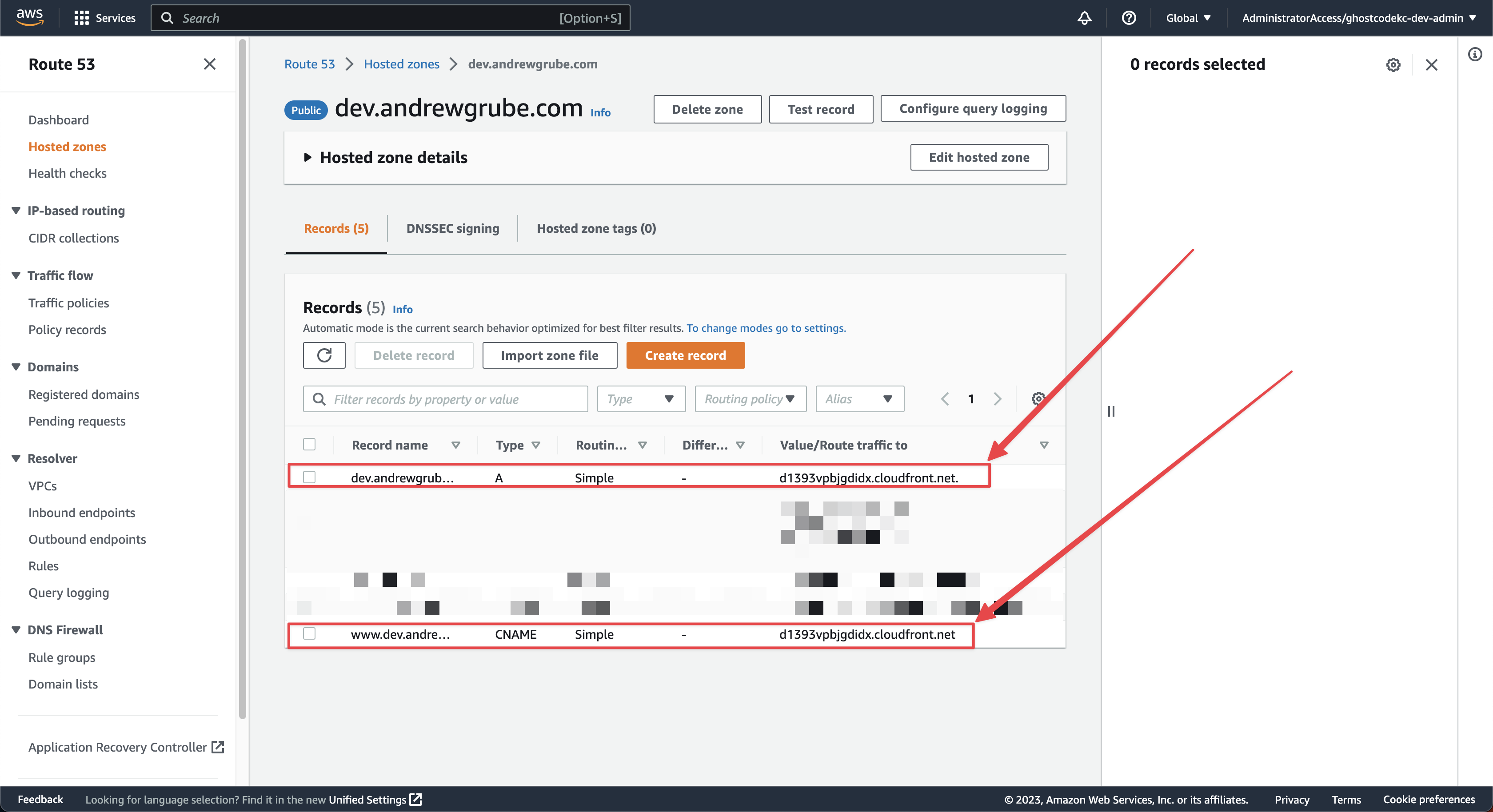Click the Hosted zones breadcrumb link
This screenshot has width=1493, height=812.
[402, 64]
